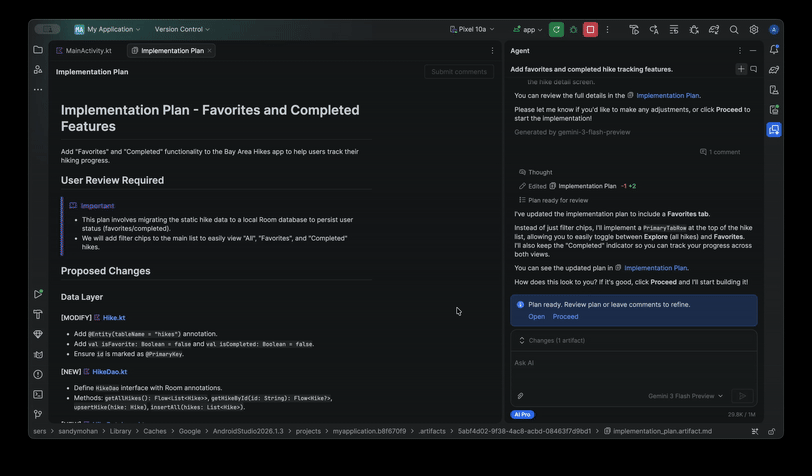Open the Resource Manager sidebar icon
This screenshot has width=812, height=476.
point(38,69)
